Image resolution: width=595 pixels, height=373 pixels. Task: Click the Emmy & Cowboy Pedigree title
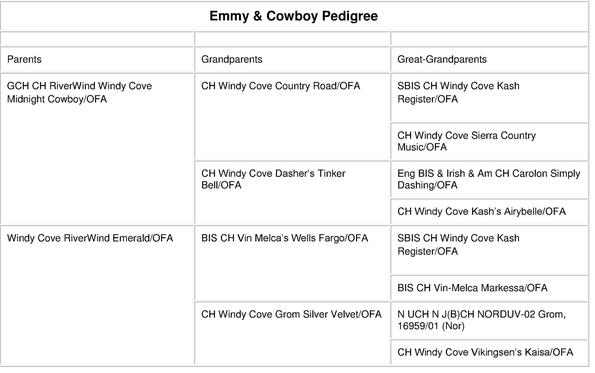pyautogui.click(x=293, y=16)
